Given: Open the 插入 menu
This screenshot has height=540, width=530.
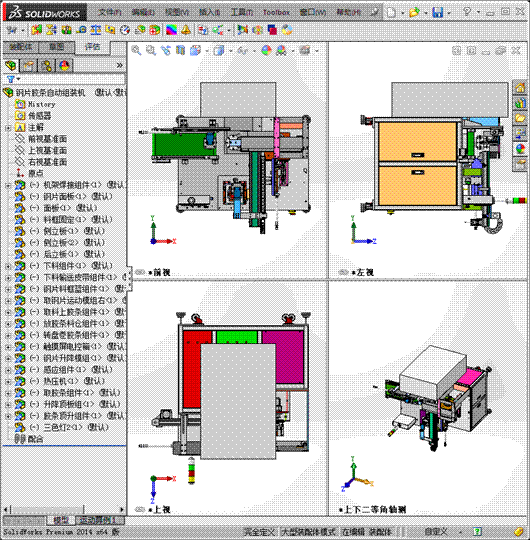Looking at the screenshot, I should point(209,12).
